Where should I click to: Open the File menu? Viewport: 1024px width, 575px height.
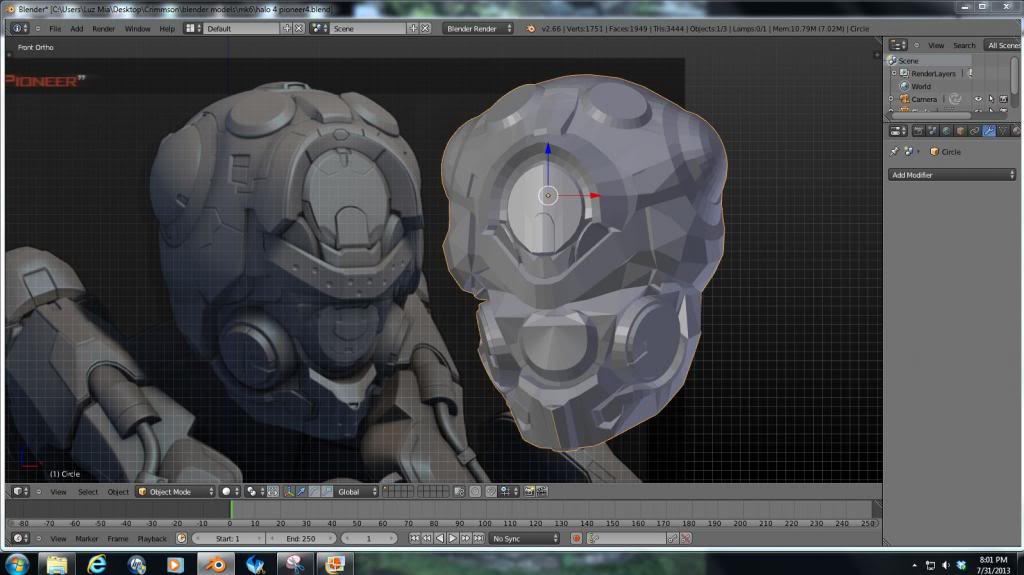click(55, 29)
